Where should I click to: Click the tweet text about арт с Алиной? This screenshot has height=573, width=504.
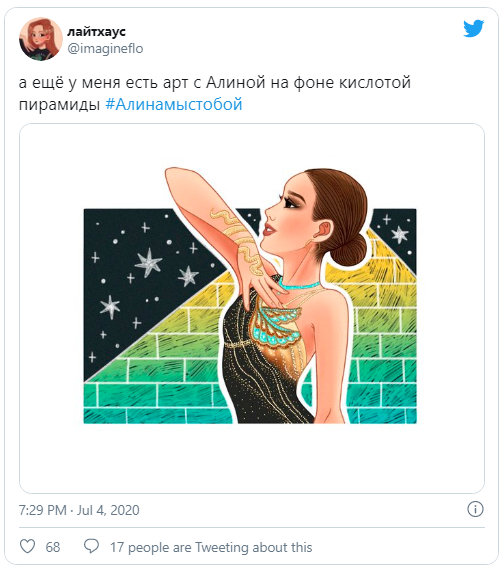pyautogui.click(x=215, y=93)
